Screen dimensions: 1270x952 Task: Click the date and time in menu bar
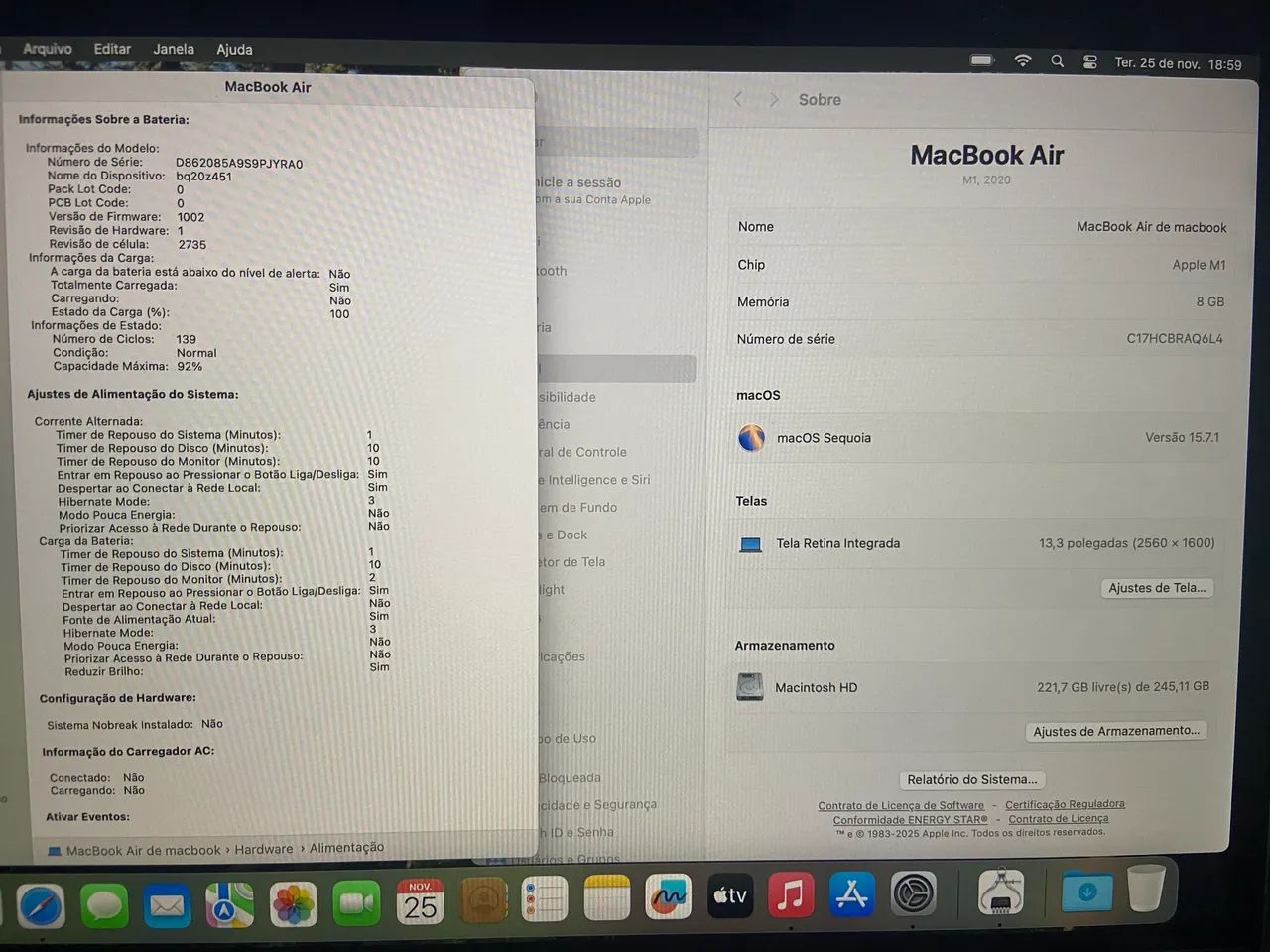(1178, 63)
